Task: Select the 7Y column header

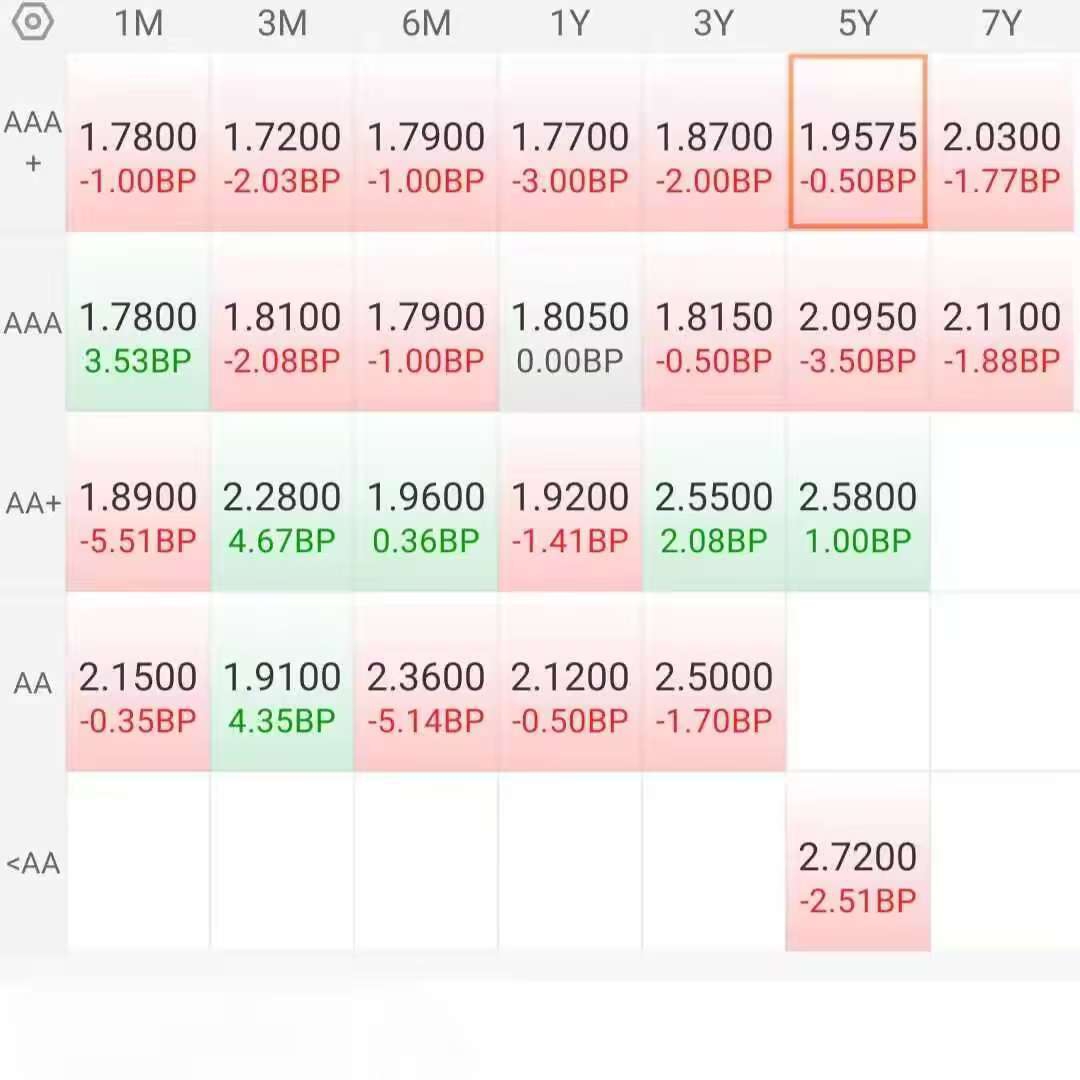Action: (1001, 23)
